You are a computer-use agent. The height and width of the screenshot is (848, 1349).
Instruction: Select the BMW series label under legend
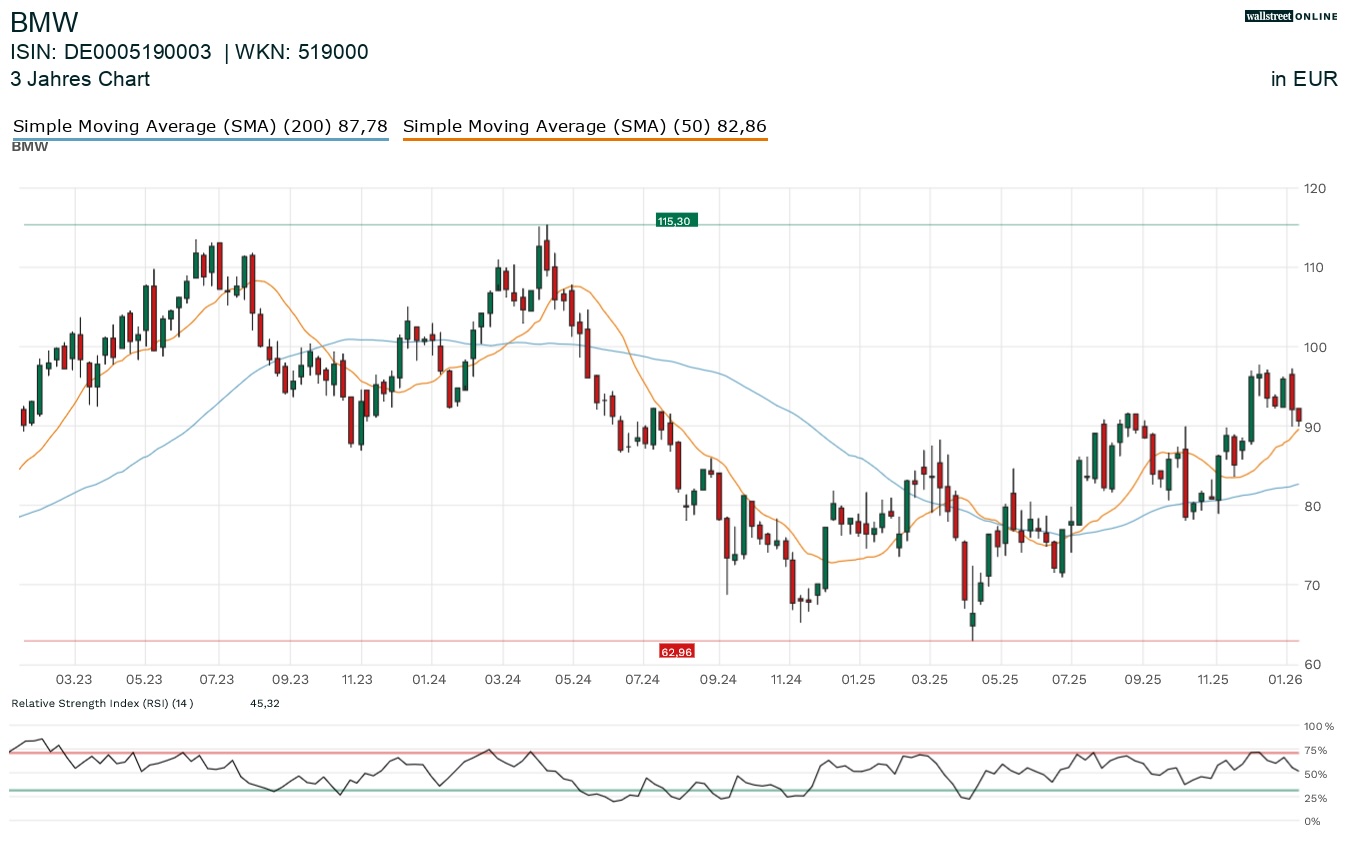(29, 147)
